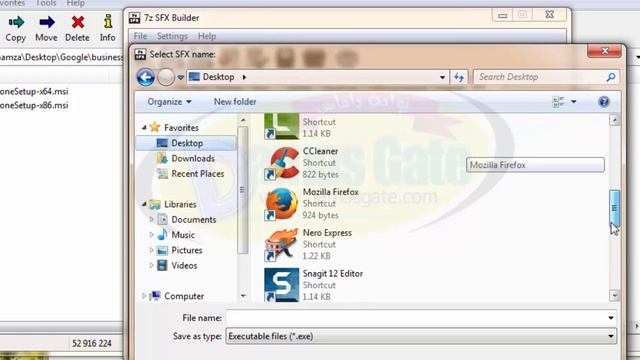This screenshot has width=640, height=360.
Task: Go back with the blue Back arrow
Action: [146, 77]
